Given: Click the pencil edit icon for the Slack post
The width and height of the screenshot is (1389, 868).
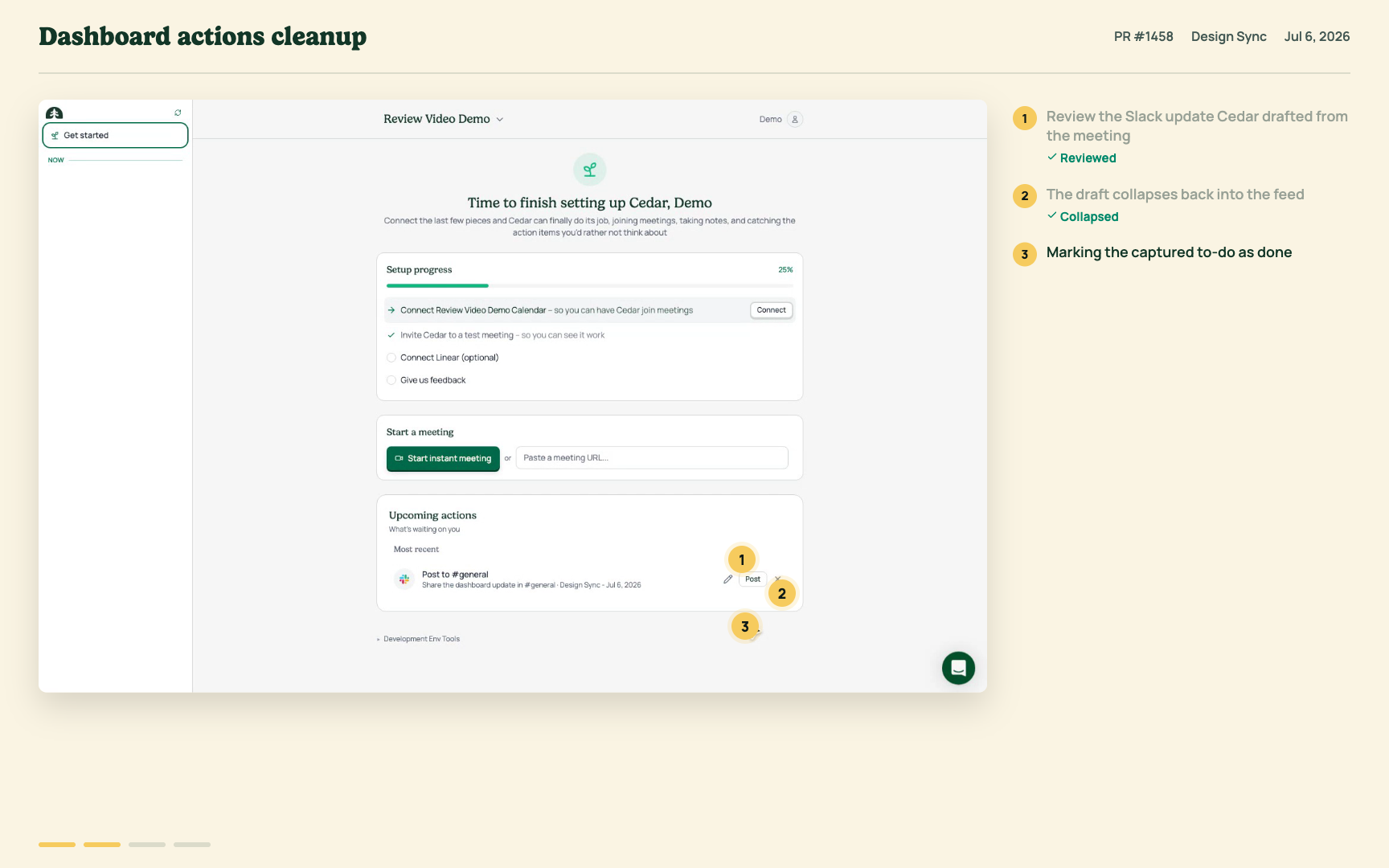Looking at the screenshot, I should tap(727, 579).
